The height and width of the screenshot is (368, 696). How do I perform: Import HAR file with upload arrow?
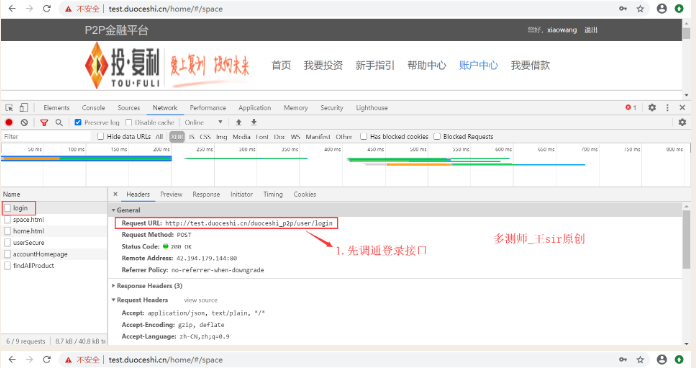coord(238,122)
